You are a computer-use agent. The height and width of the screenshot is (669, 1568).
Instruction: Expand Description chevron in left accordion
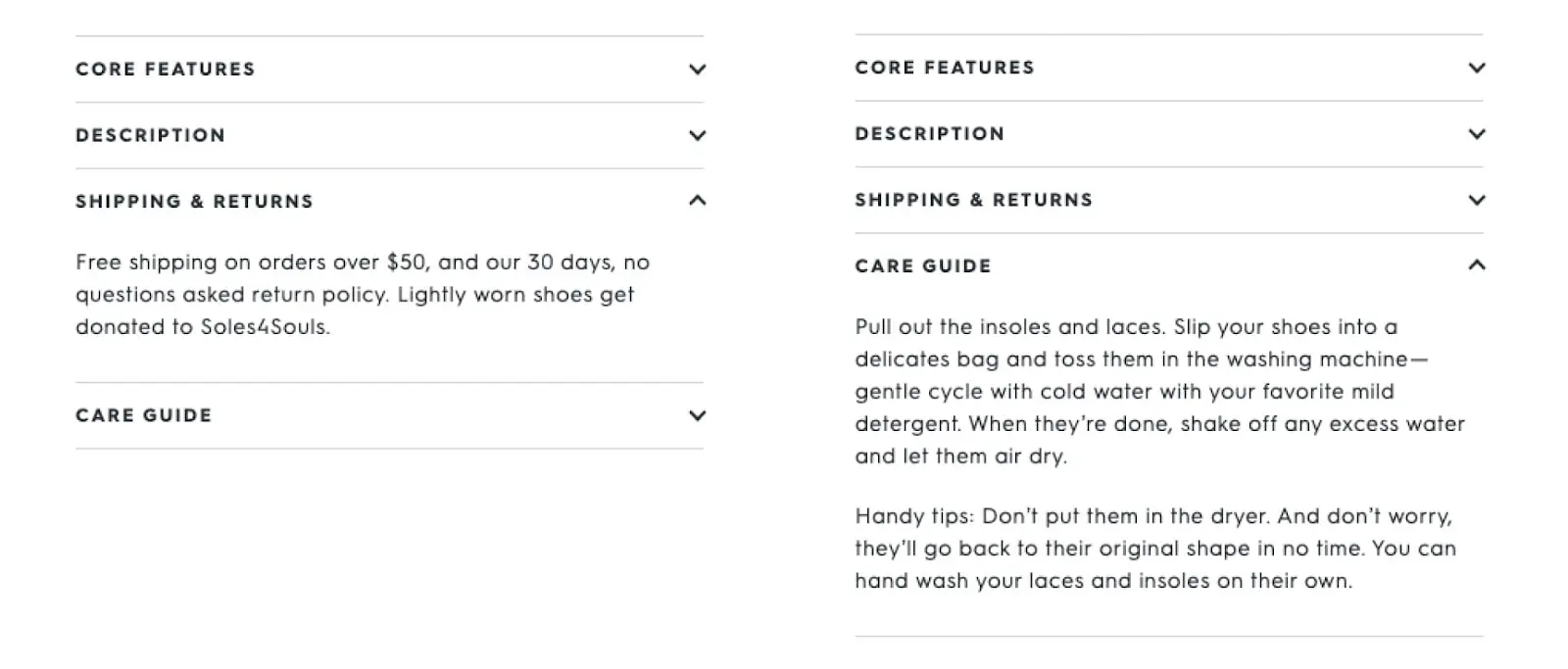pos(697,135)
